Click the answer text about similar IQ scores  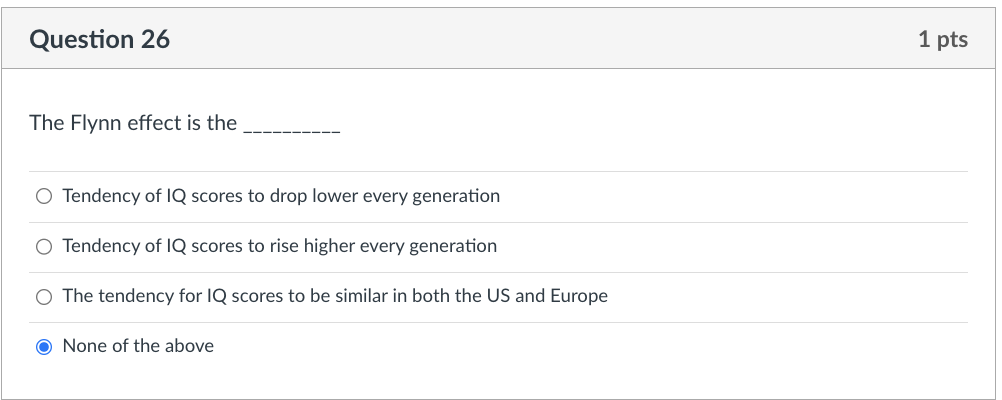coord(335,296)
